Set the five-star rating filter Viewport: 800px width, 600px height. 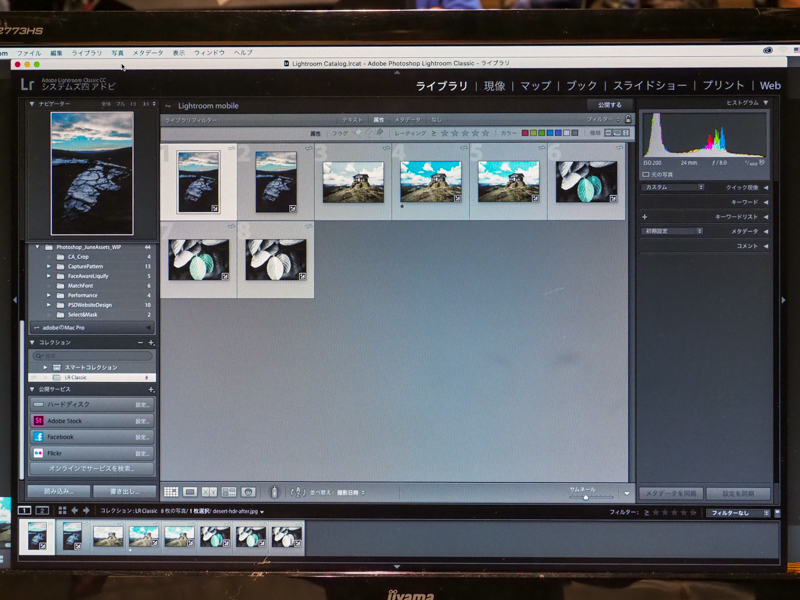tap(484, 132)
